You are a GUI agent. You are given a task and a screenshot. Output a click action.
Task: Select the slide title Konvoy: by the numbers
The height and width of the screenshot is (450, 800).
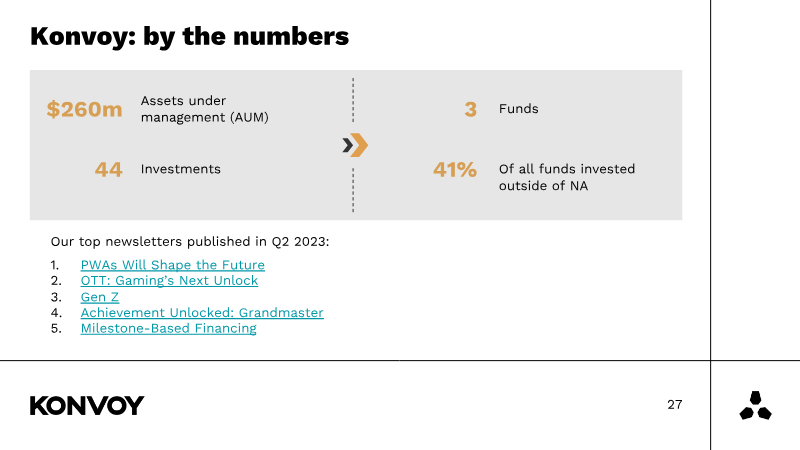(189, 37)
